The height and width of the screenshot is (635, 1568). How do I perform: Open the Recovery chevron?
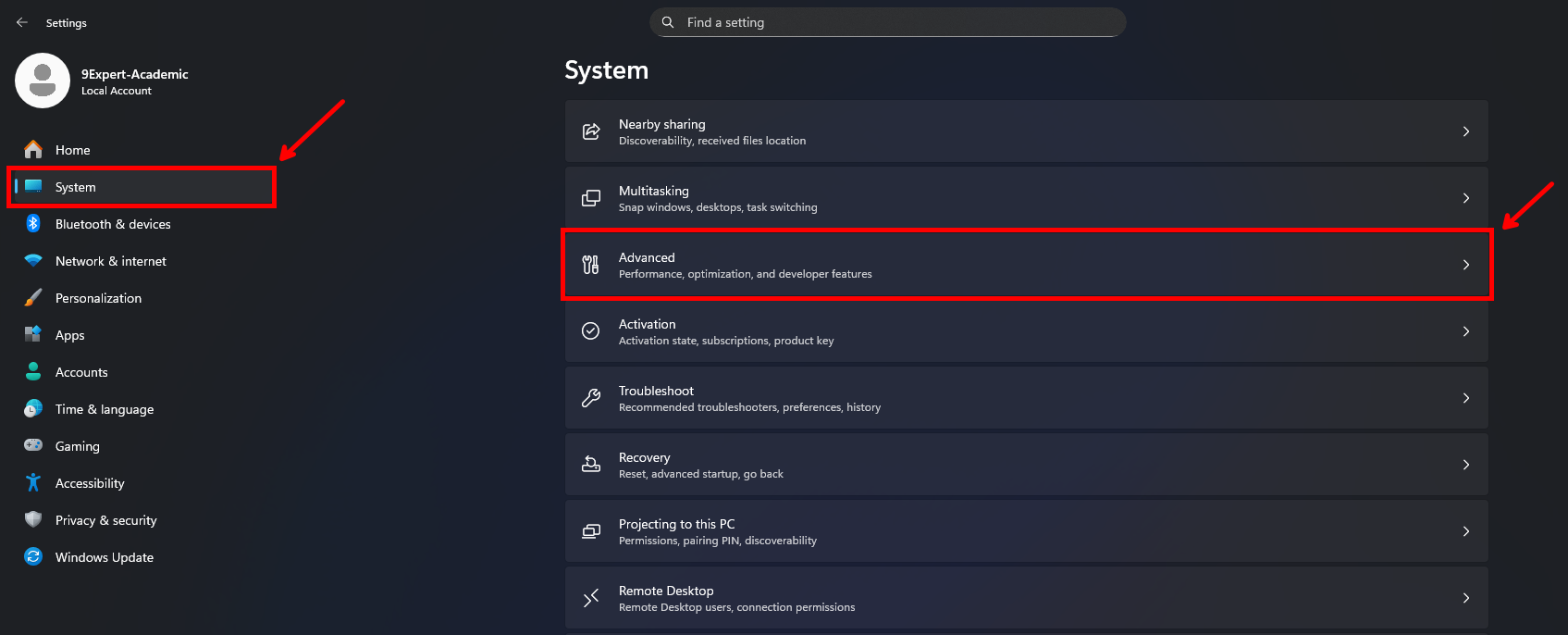(x=1465, y=465)
